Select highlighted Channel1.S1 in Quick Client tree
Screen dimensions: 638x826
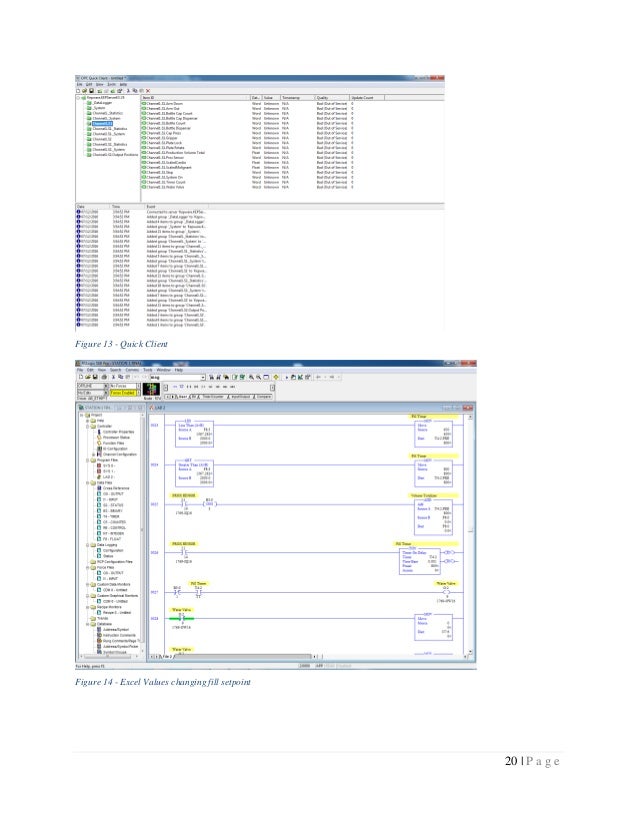pos(102,123)
